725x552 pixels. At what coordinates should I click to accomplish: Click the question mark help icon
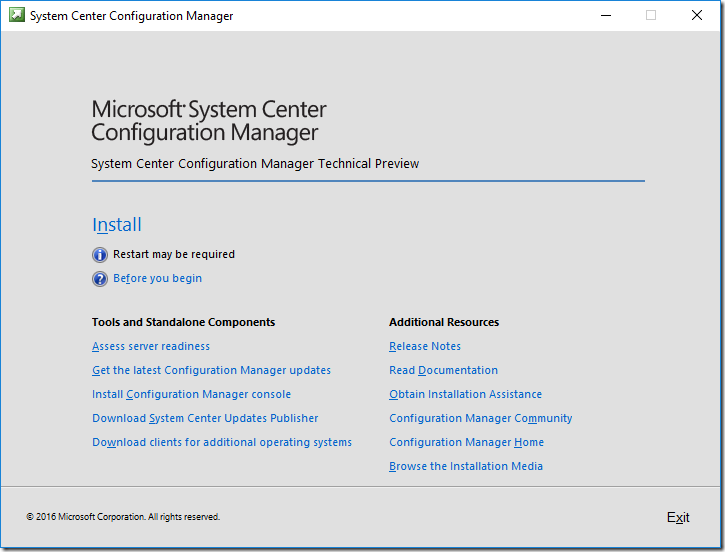pyautogui.click(x=100, y=279)
